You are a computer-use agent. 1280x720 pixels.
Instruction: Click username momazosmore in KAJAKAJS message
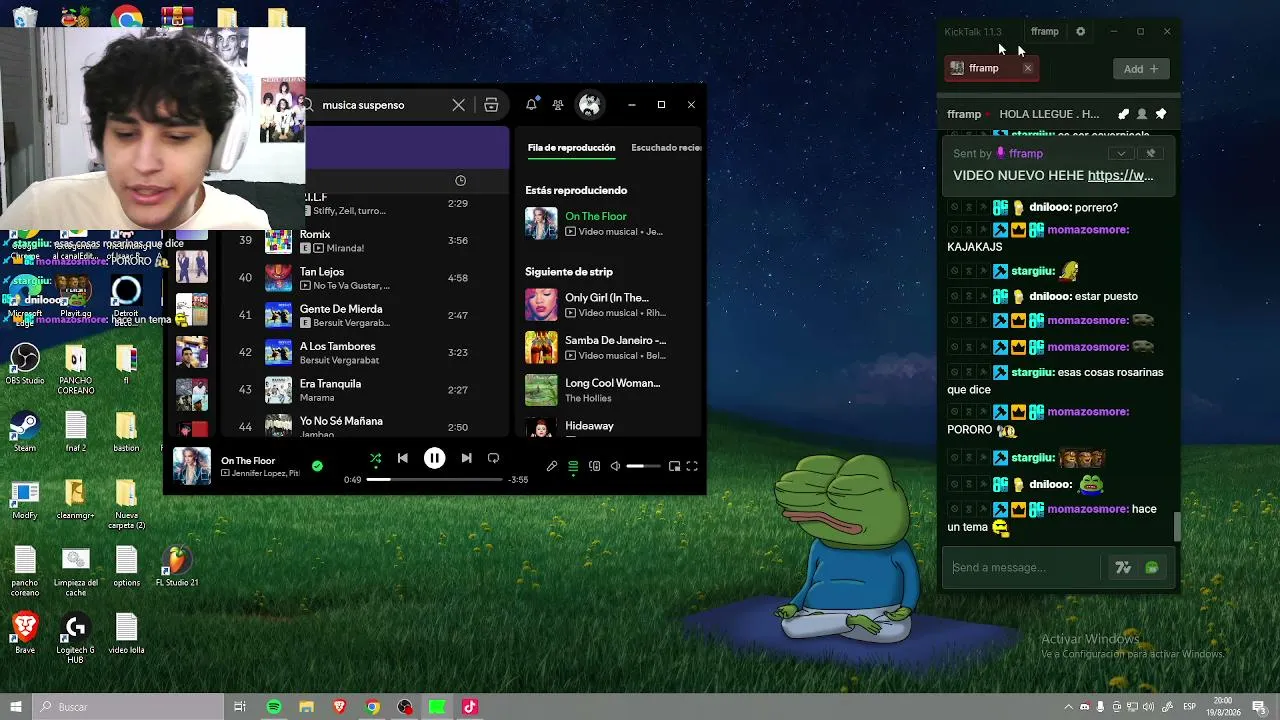1088,230
